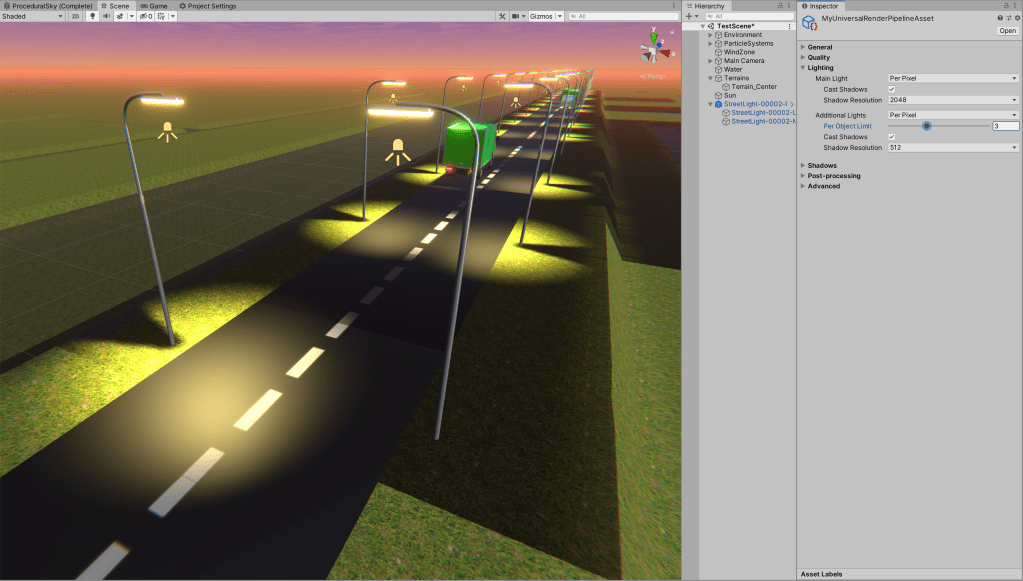Open the scene tools wrench icon
The width and height of the screenshot is (1023, 581).
click(x=502, y=16)
